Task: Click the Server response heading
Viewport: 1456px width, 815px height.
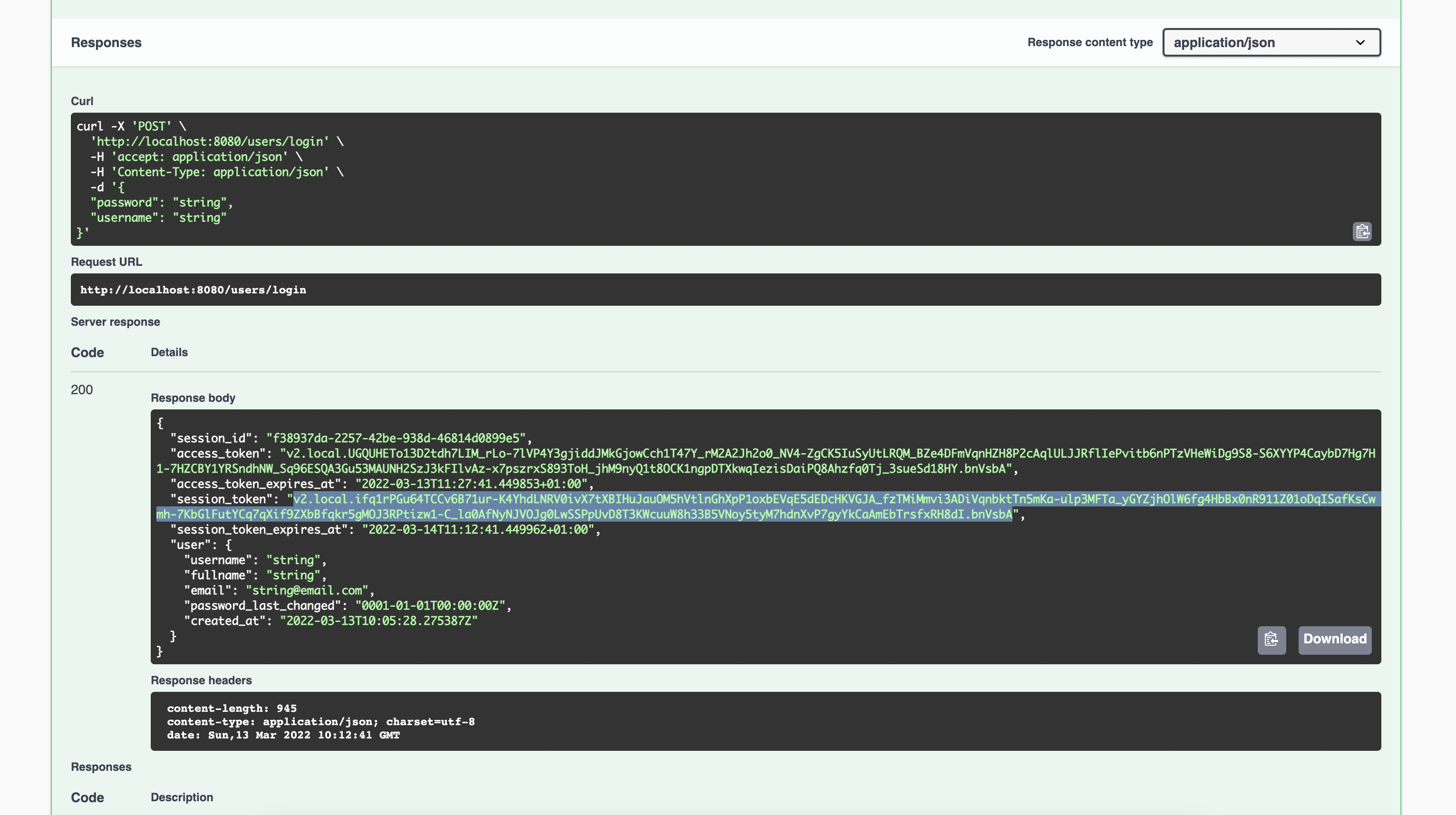Action: (115, 322)
